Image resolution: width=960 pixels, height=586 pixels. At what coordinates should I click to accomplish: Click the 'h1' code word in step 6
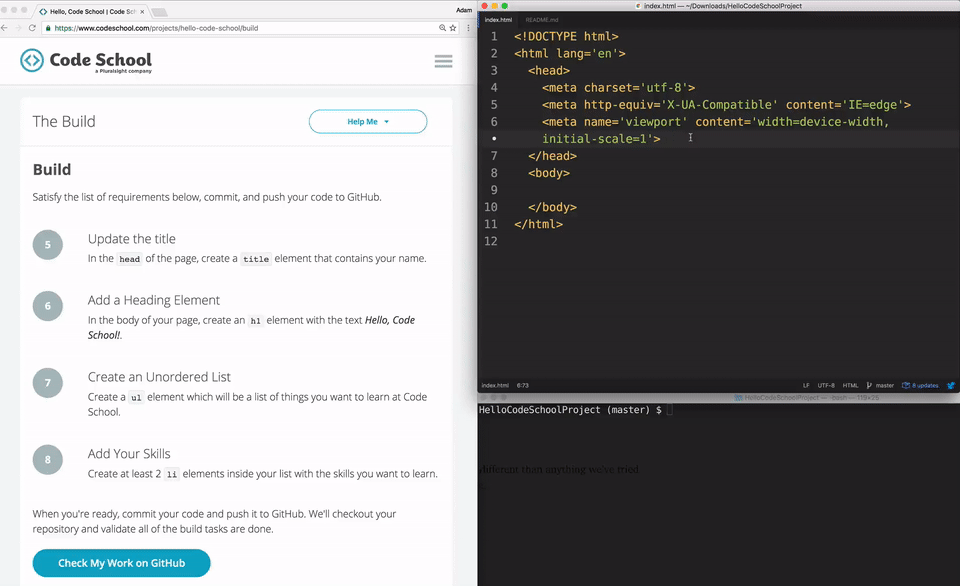(255, 320)
